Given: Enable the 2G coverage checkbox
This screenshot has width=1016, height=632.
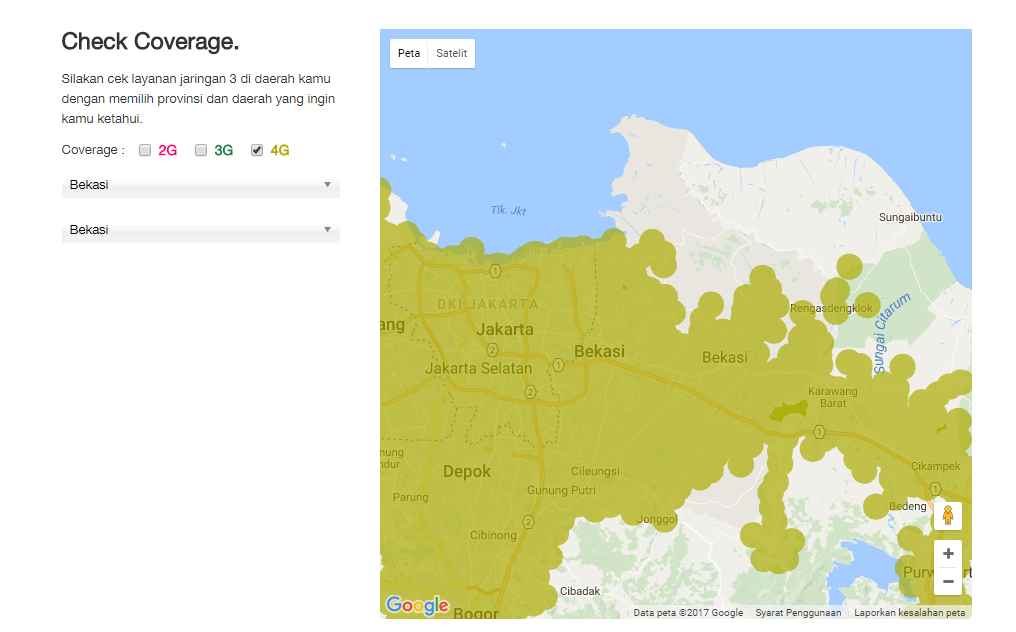Looking at the screenshot, I should (x=145, y=150).
